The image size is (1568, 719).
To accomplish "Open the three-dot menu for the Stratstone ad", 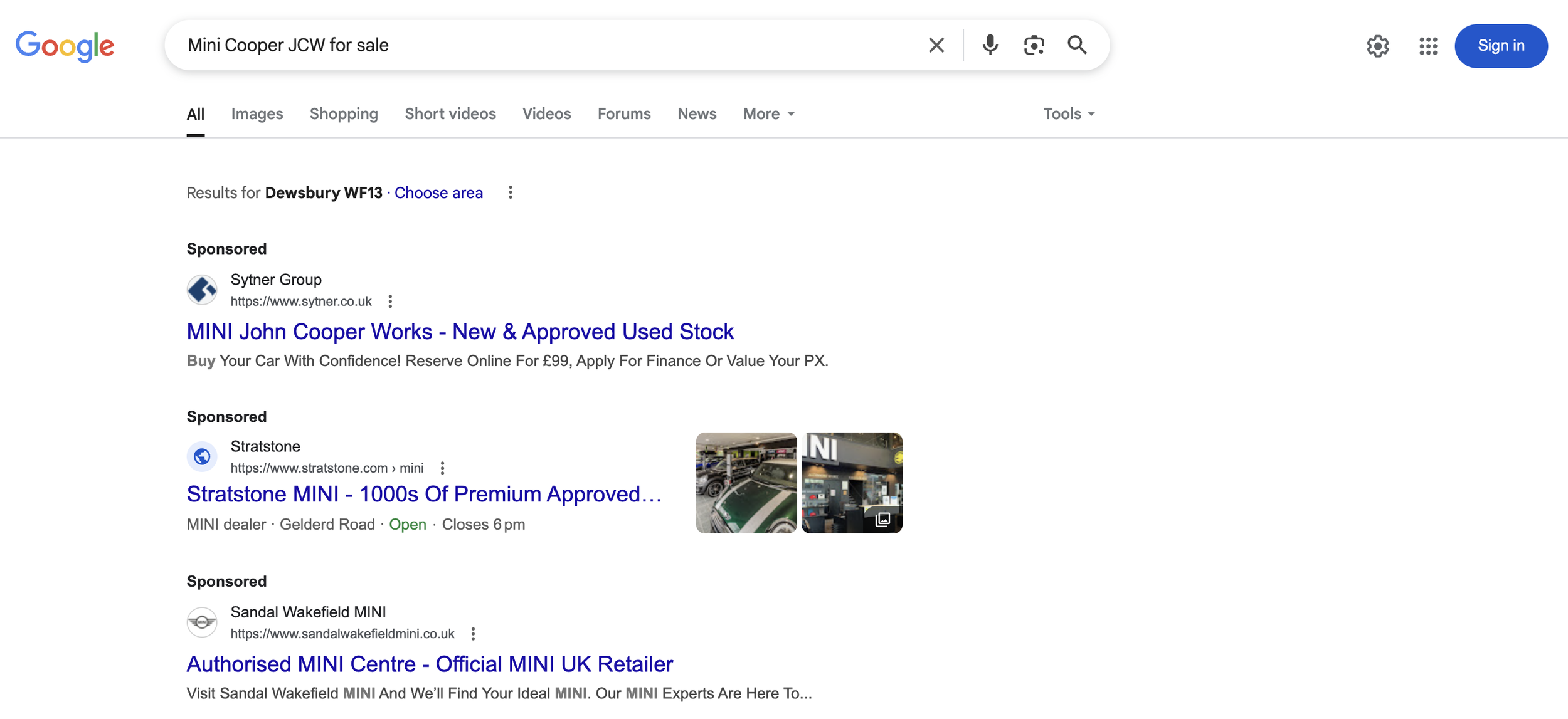I will (442, 468).
